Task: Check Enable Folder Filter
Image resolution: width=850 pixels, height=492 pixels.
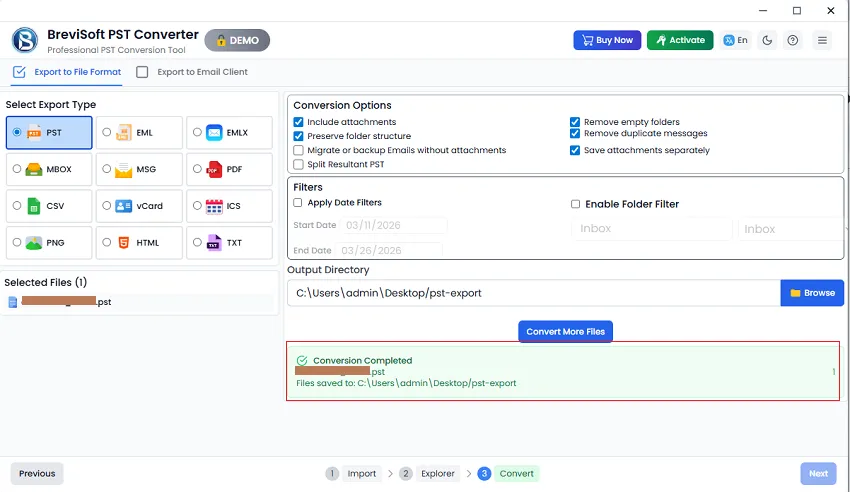Action: (x=575, y=204)
